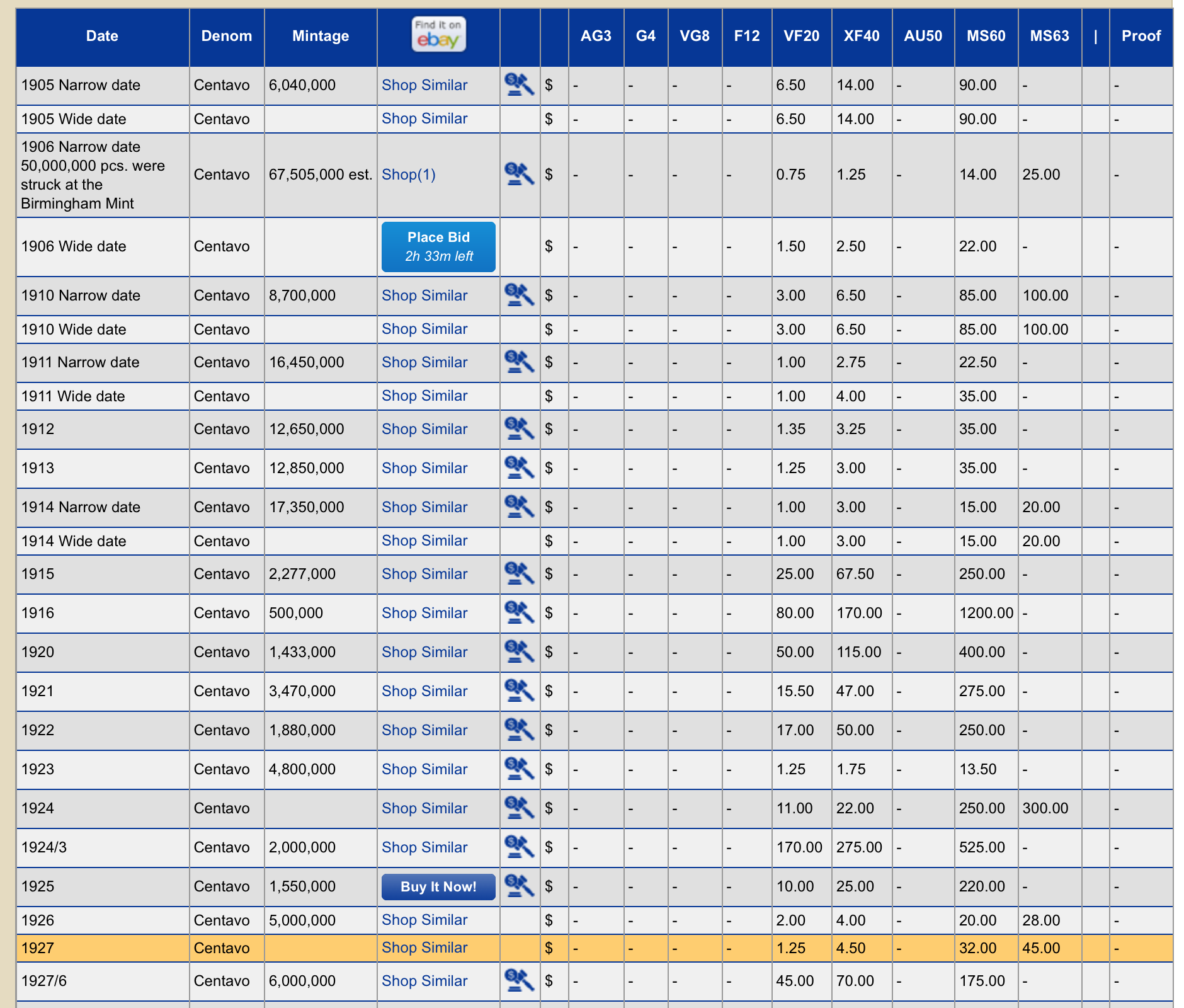The width and height of the screenshot is (1184, 1008).
Task: Open auction icon in 1912 row
Action: 520,428
